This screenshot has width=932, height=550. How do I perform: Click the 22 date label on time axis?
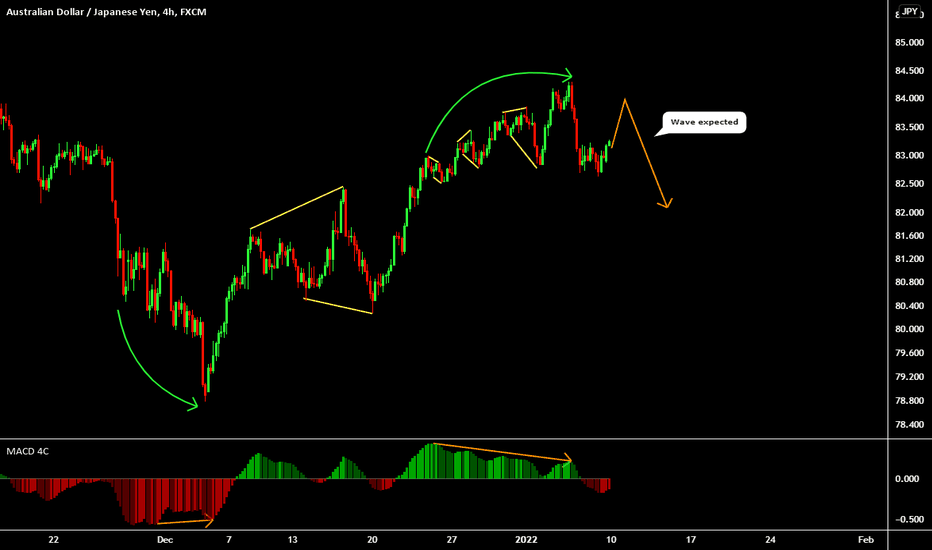coord(53,540)
